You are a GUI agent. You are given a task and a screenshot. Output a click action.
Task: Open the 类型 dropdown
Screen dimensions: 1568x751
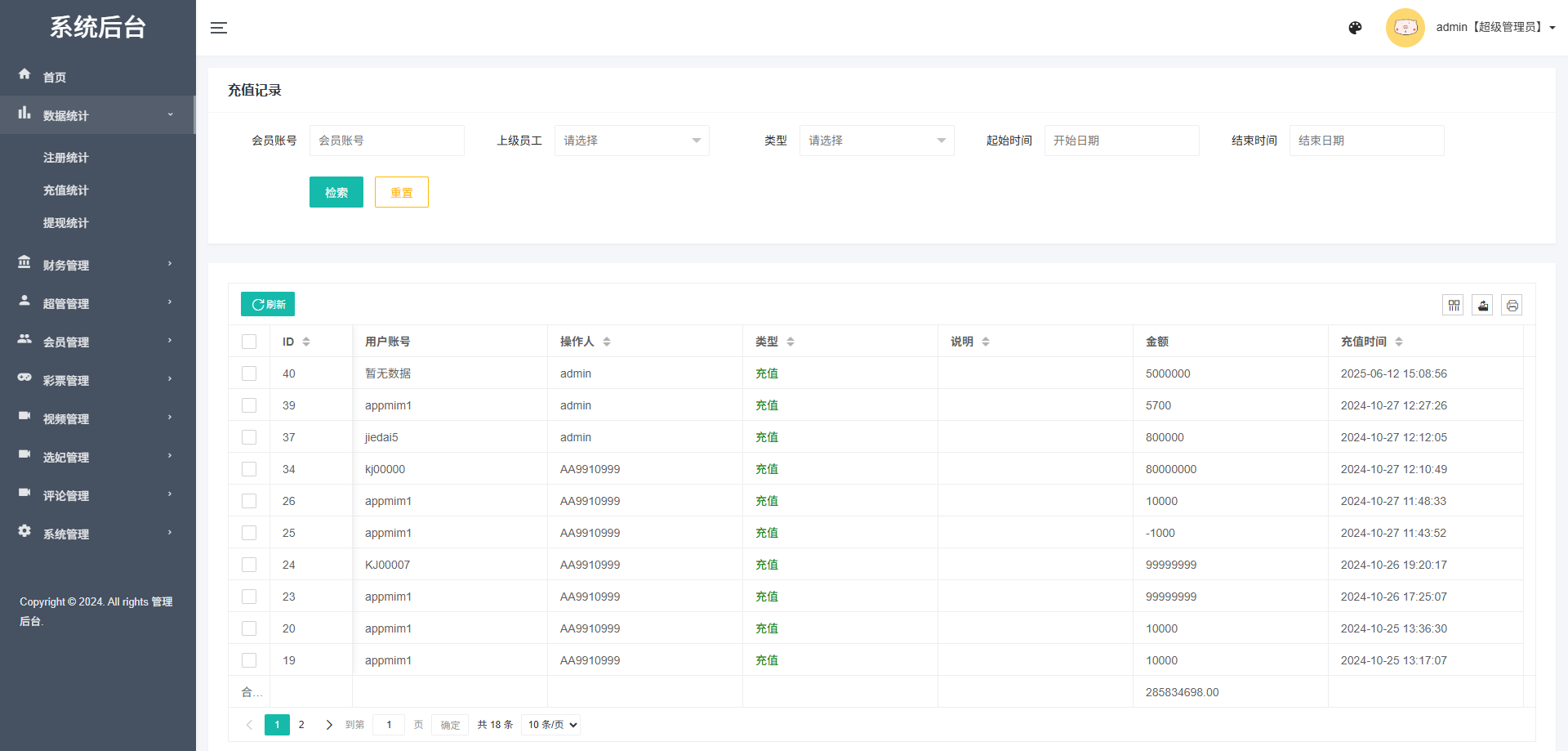pyautogui.click(x=875, y=140)
